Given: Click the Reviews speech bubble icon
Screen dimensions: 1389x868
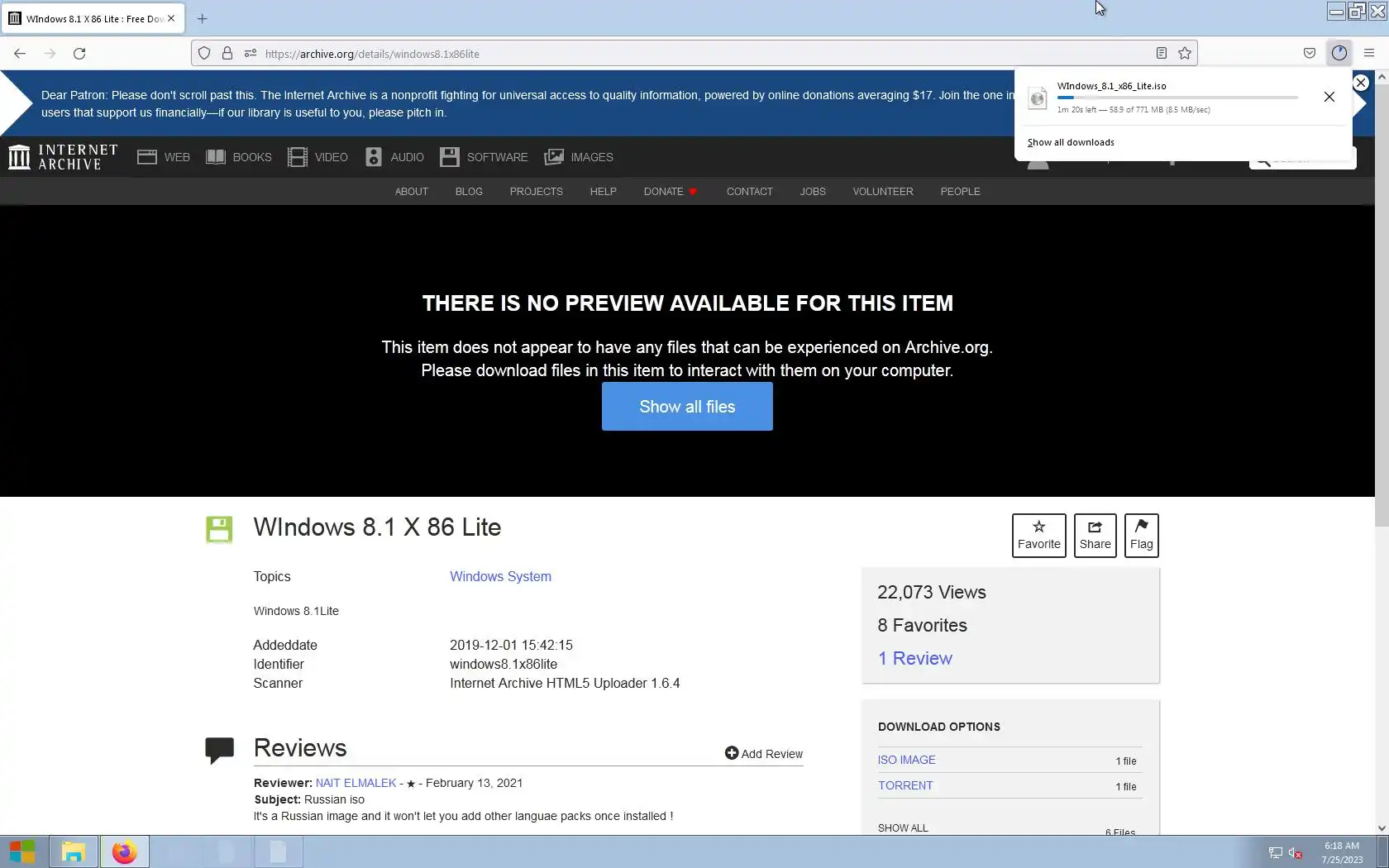Looking at the screenshot, I should tap(219, 750).
